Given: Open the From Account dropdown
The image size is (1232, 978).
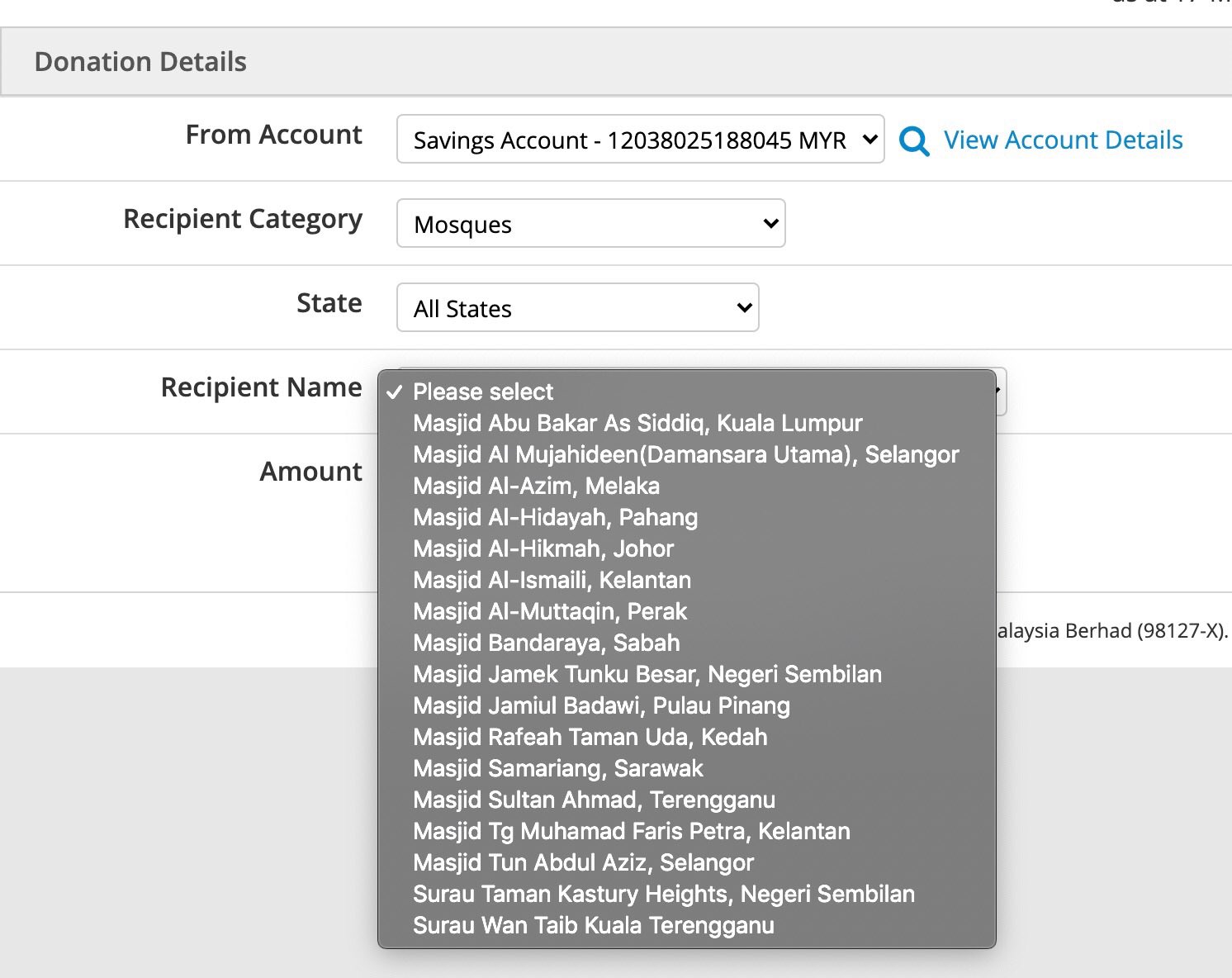Looking at the screenshot, I should [640, 139].
